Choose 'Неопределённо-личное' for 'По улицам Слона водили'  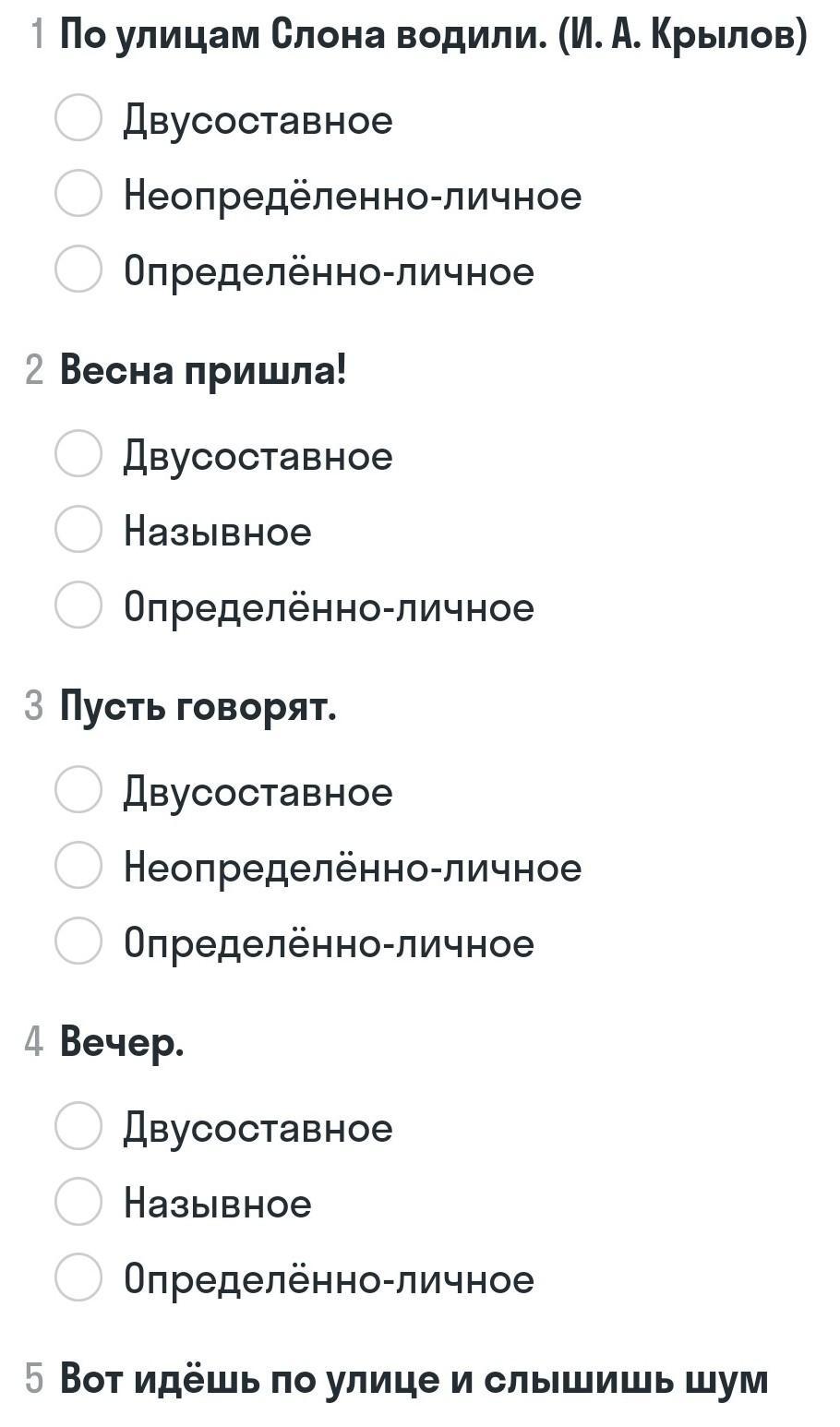(x=78, y=195)
